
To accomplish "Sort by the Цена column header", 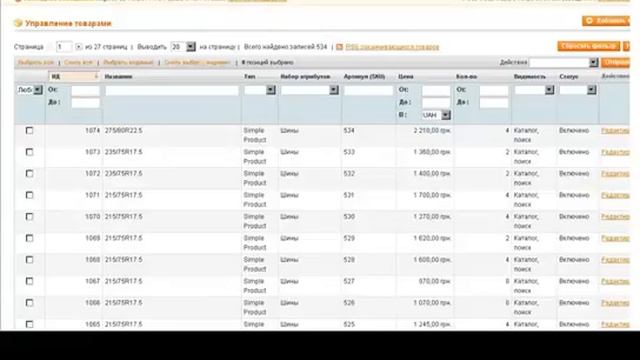I will tap(406, 77).
